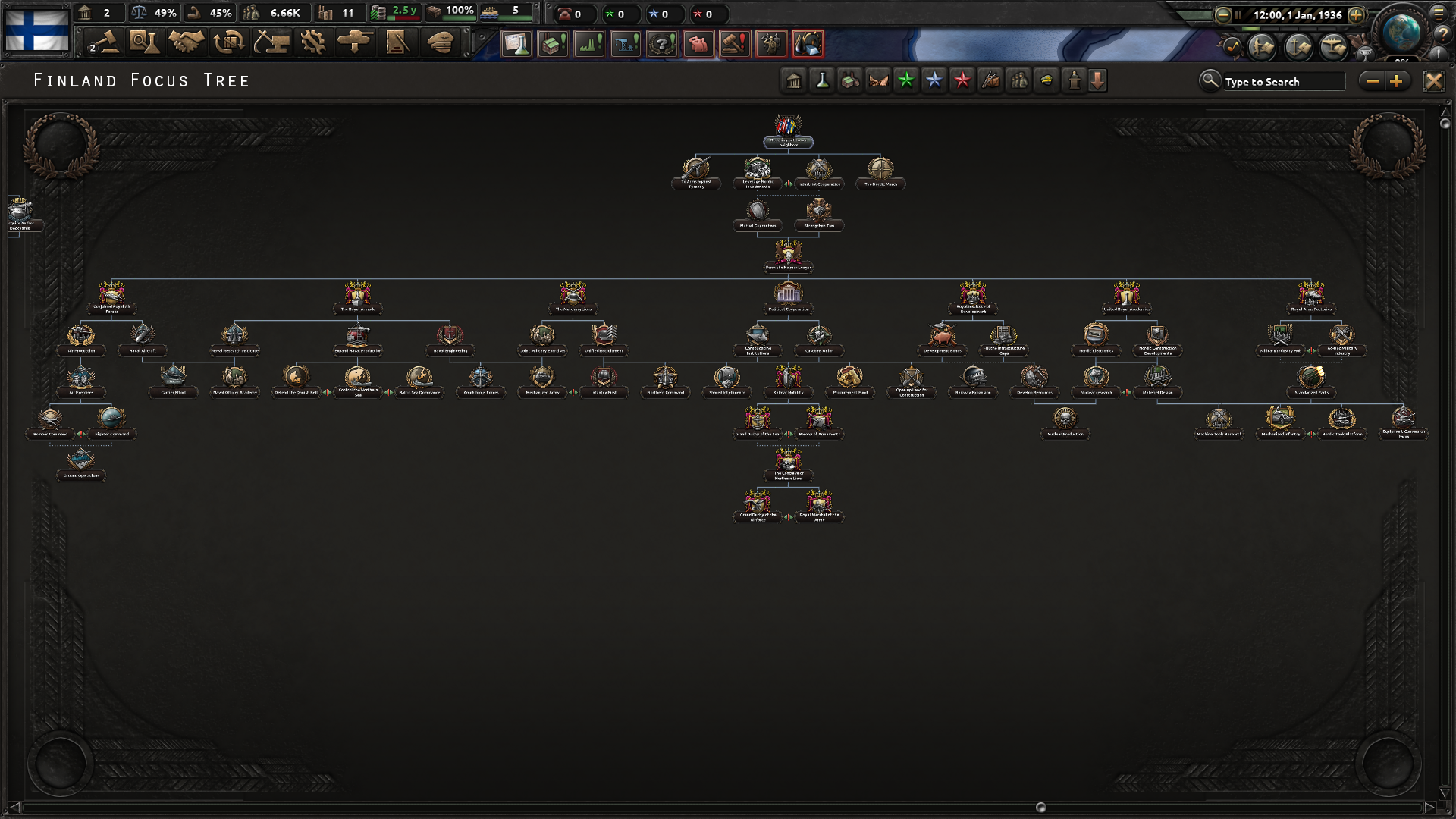
Task: Click the empty research slot alert
Action: tap(516, 44)
